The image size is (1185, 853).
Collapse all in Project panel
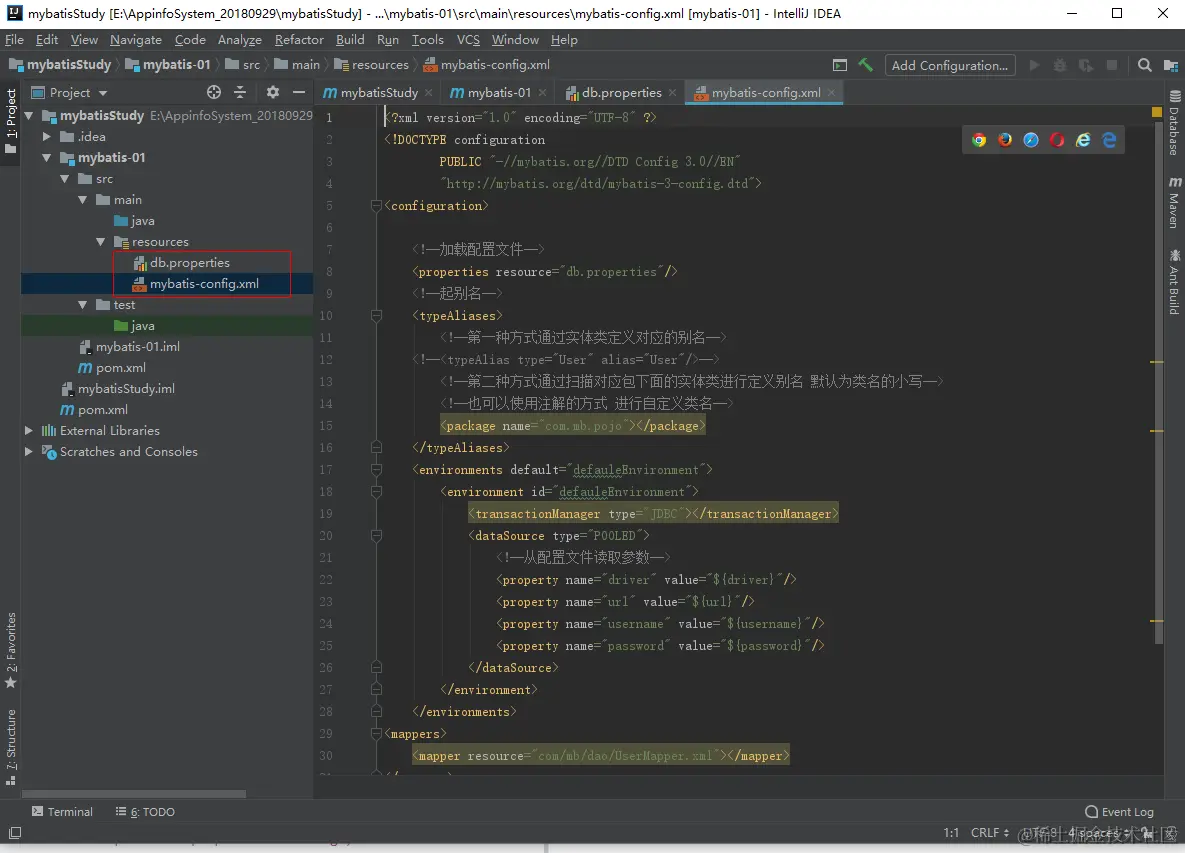click(240, 92)
